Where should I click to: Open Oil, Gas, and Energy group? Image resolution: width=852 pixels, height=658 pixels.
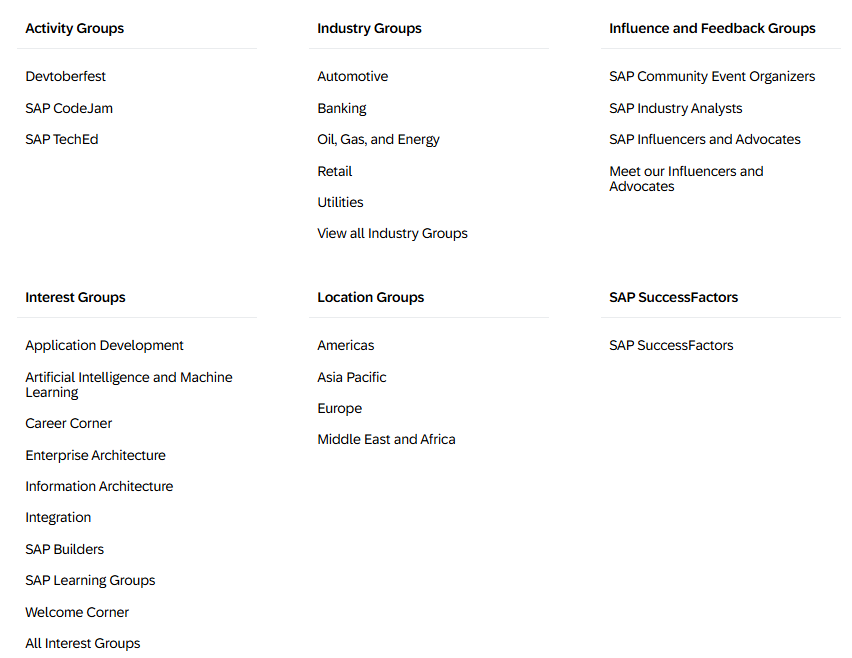(x=378, y=140)
